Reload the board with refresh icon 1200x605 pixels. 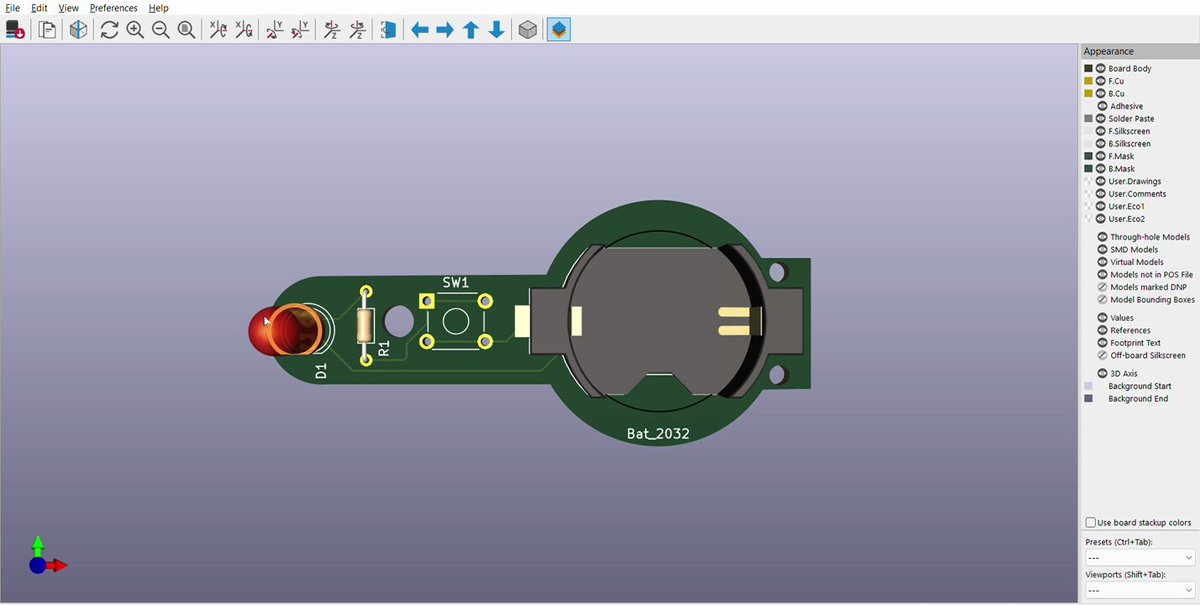[109, 30]
